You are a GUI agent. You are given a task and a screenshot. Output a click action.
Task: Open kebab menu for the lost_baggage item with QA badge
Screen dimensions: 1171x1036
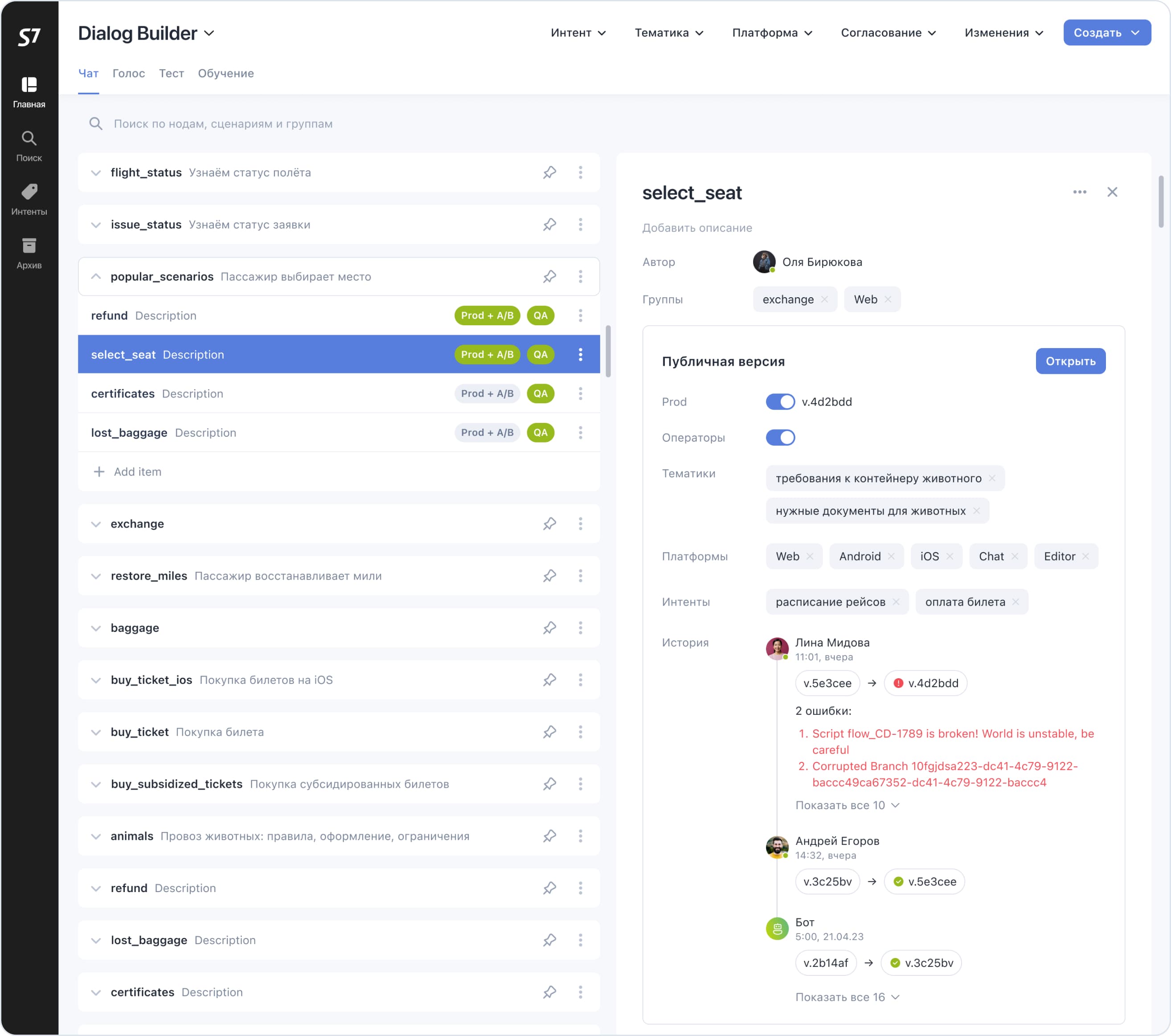580,433
